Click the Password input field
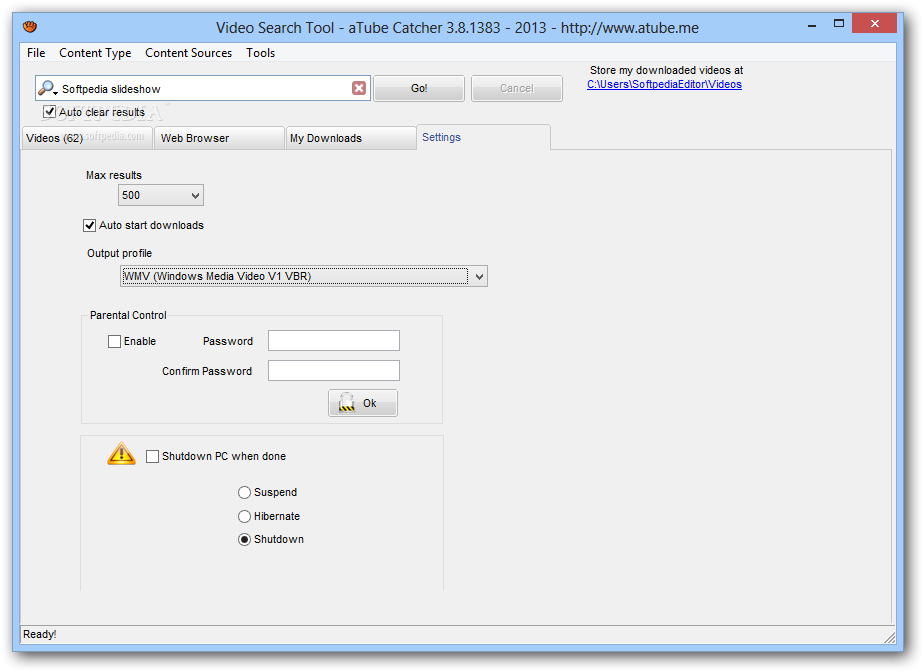924x672 pixels. click(334, 341)
